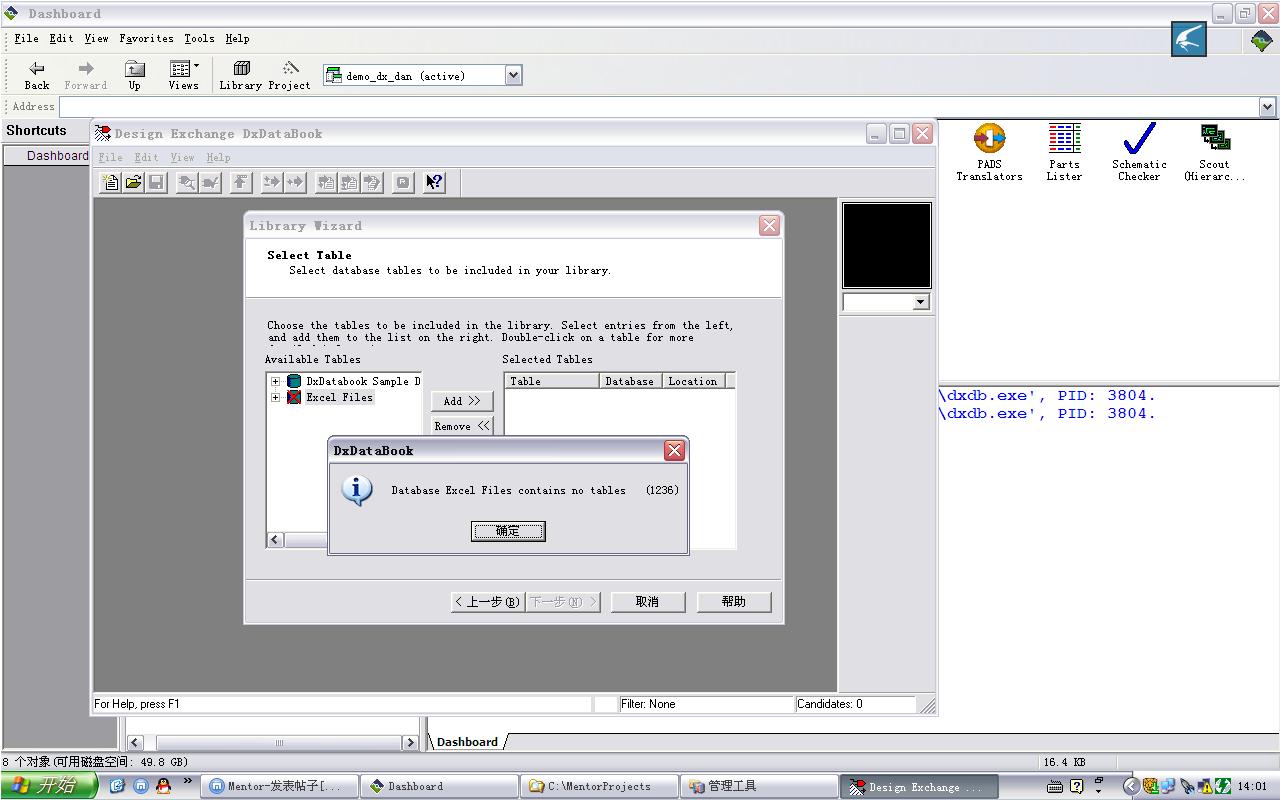Open the File menu in DxDataBook window
The width and height of the screenshot is (1280, 800).
(x=110, y=157)
